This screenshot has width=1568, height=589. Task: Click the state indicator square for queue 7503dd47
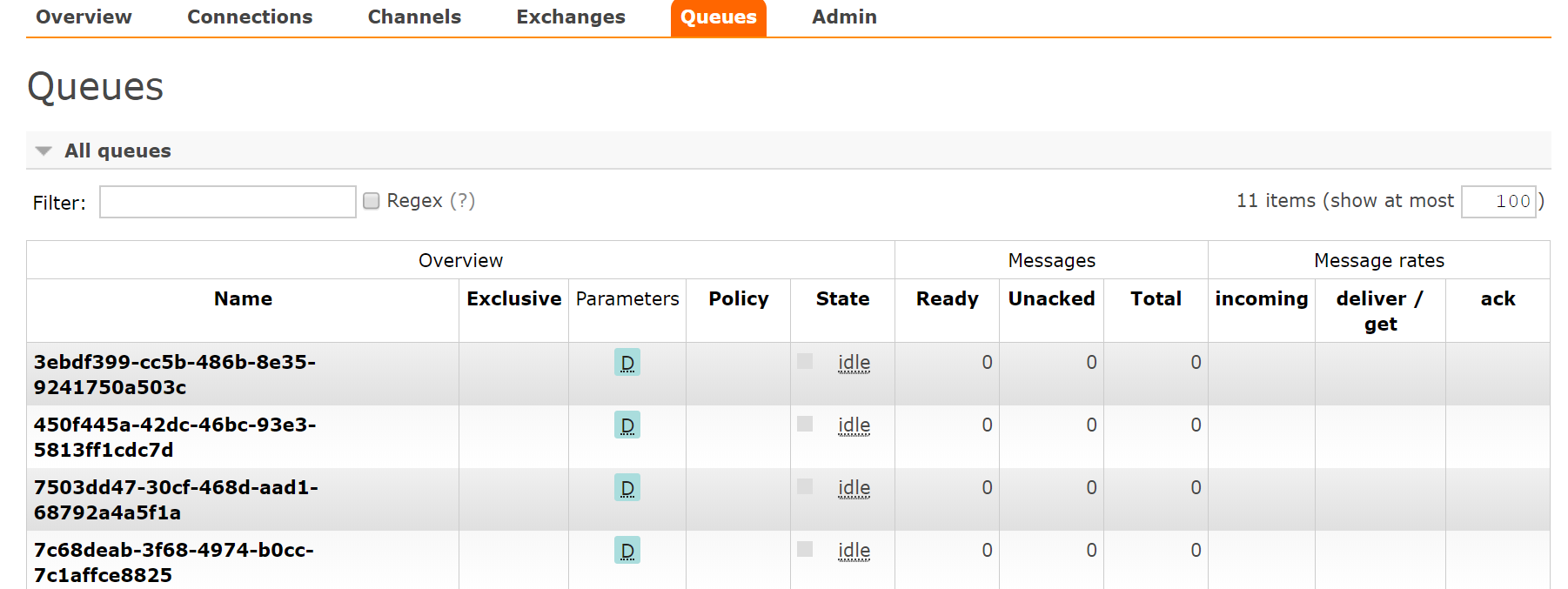tap(805, 486)
